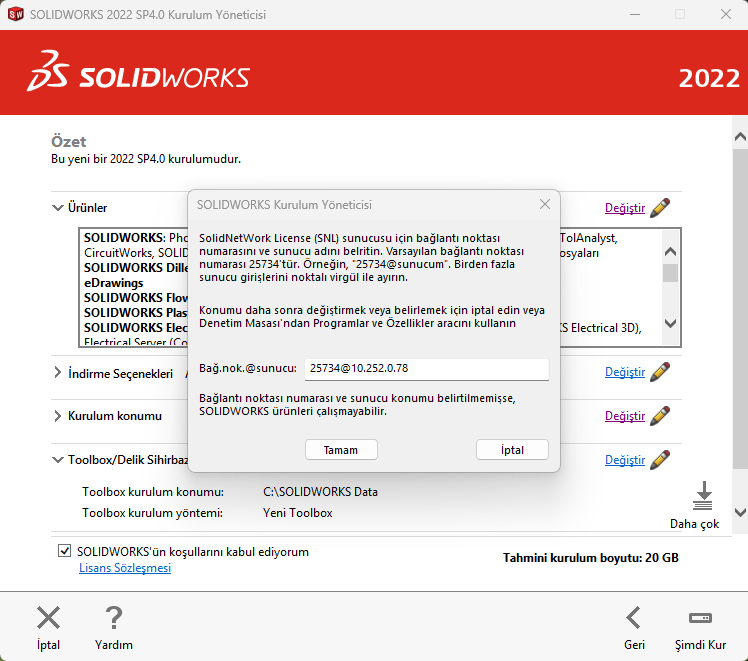Click C:\SOLIDWORKS Data path text

point(320,492)
